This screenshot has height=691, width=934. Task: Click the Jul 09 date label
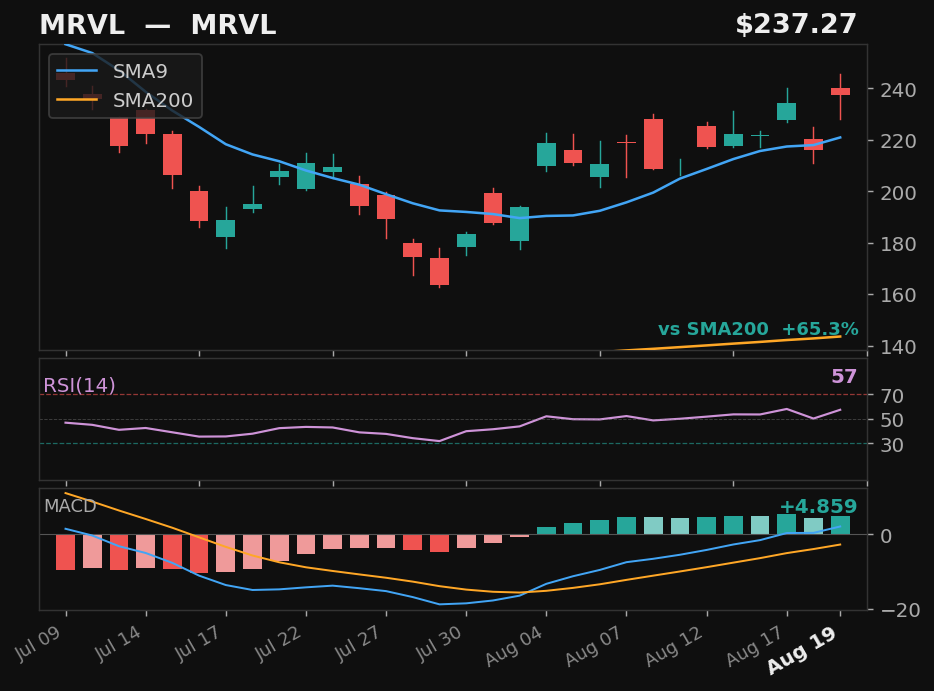pyautogui.click(x=38, y=643)
